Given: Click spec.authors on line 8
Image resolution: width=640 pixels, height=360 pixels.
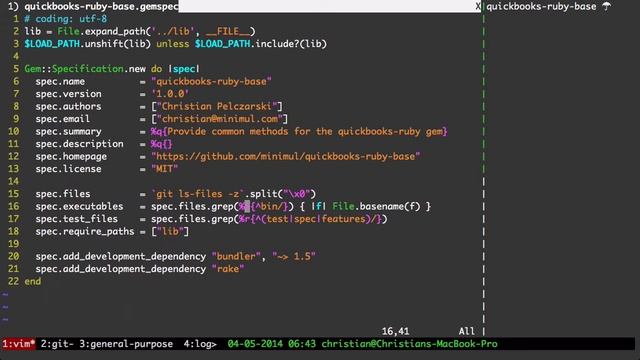Looking at the screenshot, I should coord(68,106).
